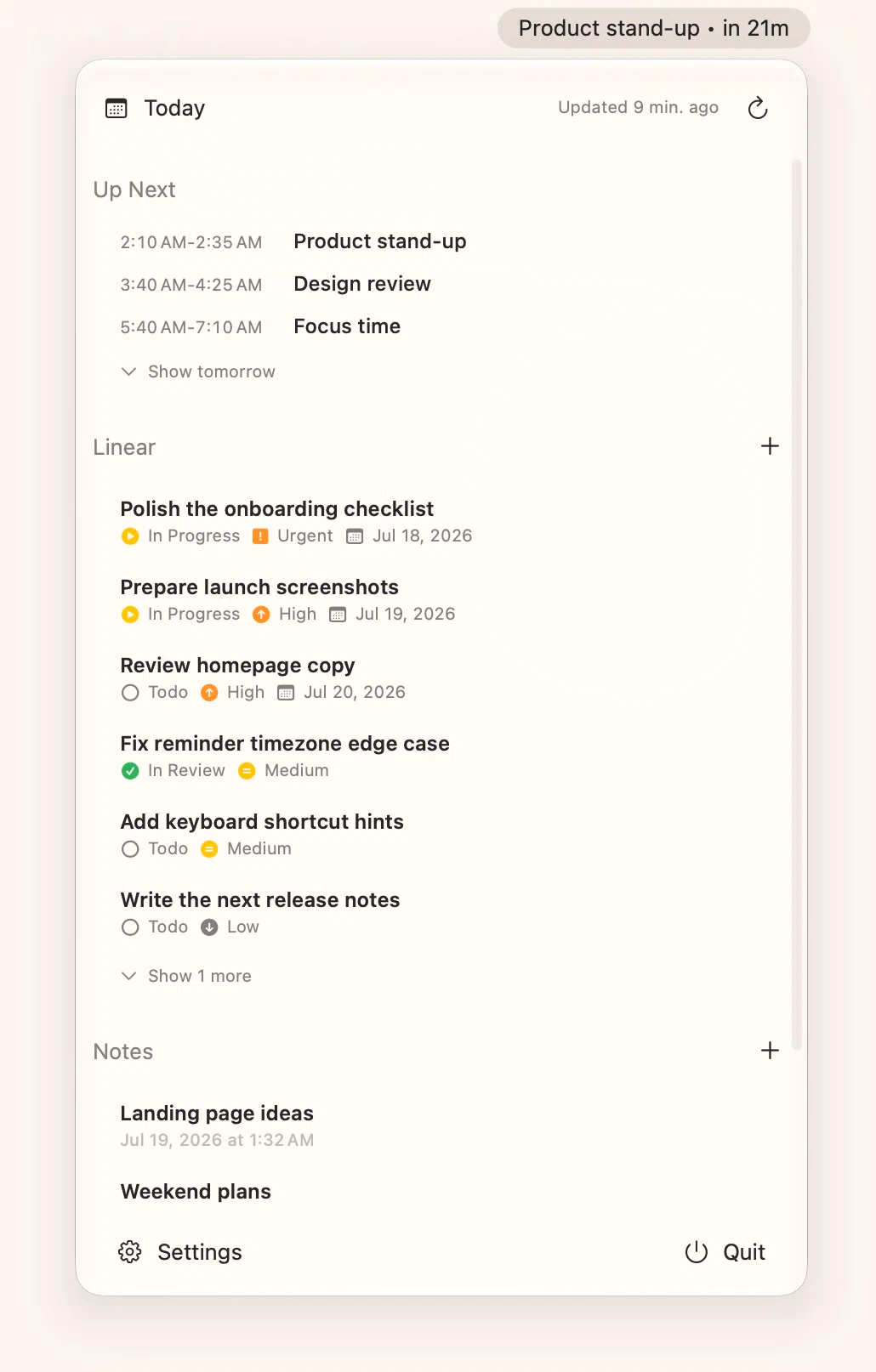Screen dimensions: 876x1372
Task: Open Settings
Action: pos(180,1252)
